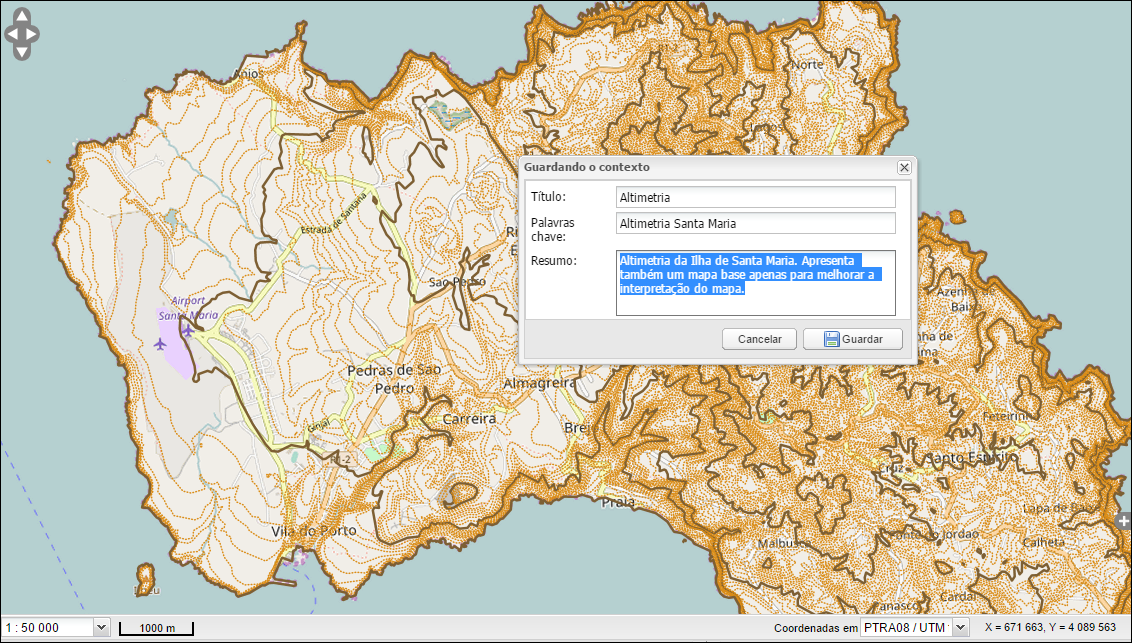
Task: Pan the map west with left arrow
Action: click(x=11, y=34)
